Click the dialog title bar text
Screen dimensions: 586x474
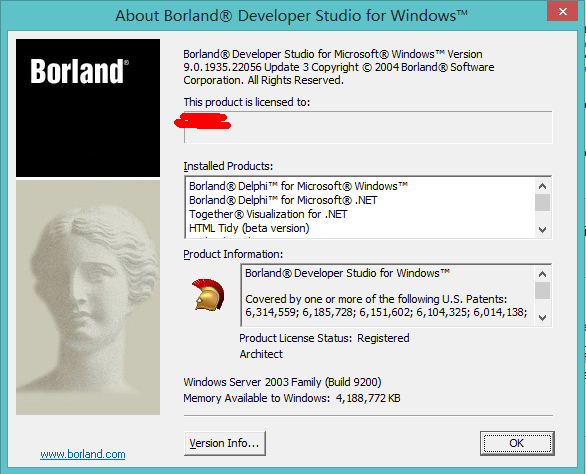pos(291,16)
